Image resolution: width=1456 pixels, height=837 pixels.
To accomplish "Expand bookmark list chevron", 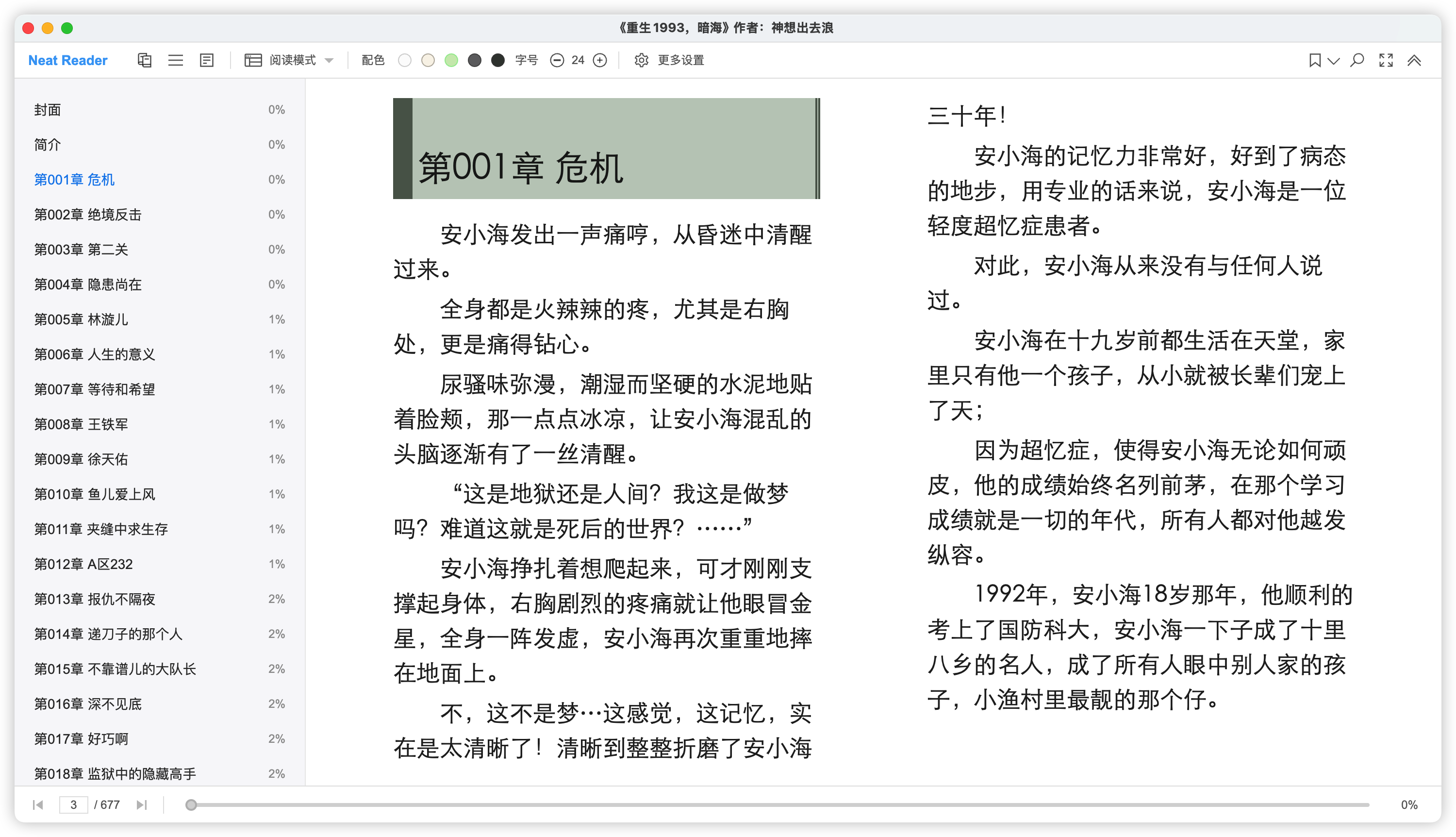I will point(1334,60).
